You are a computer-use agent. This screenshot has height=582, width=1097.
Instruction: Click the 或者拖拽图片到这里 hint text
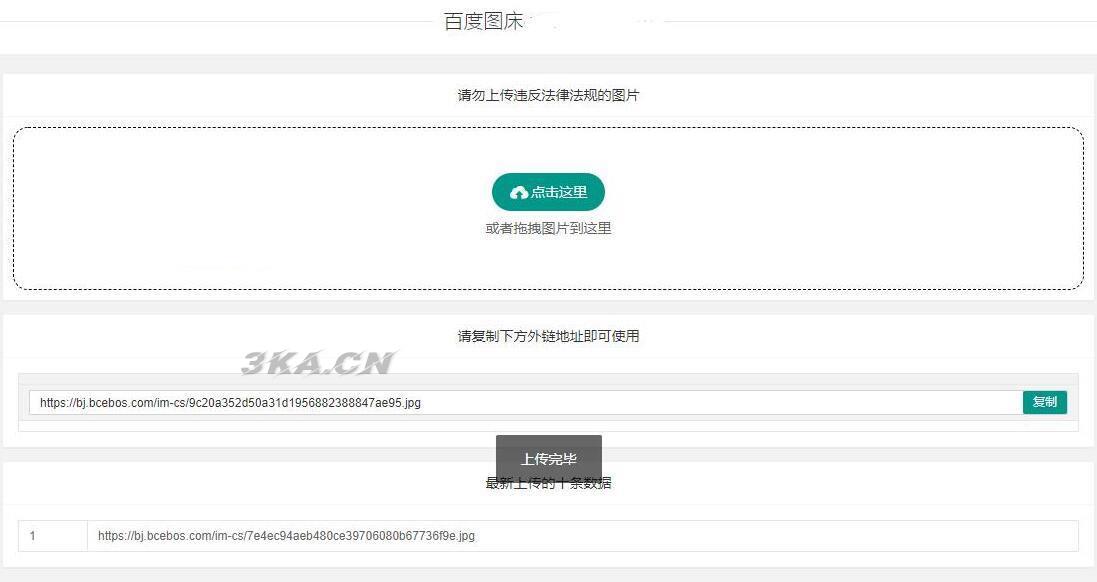548,228
